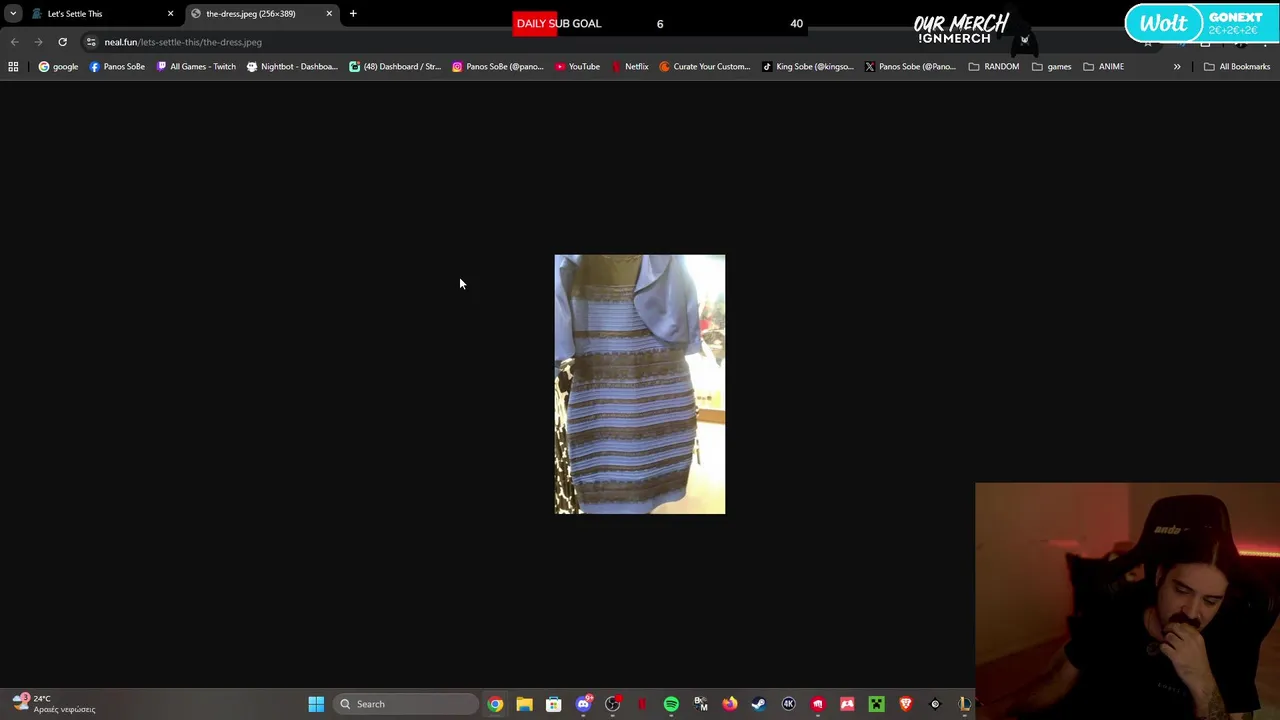Open a new tab with the plus button
Image resolution: width=1280 pixels, height=720 pixels.
[x=353, y=14]
